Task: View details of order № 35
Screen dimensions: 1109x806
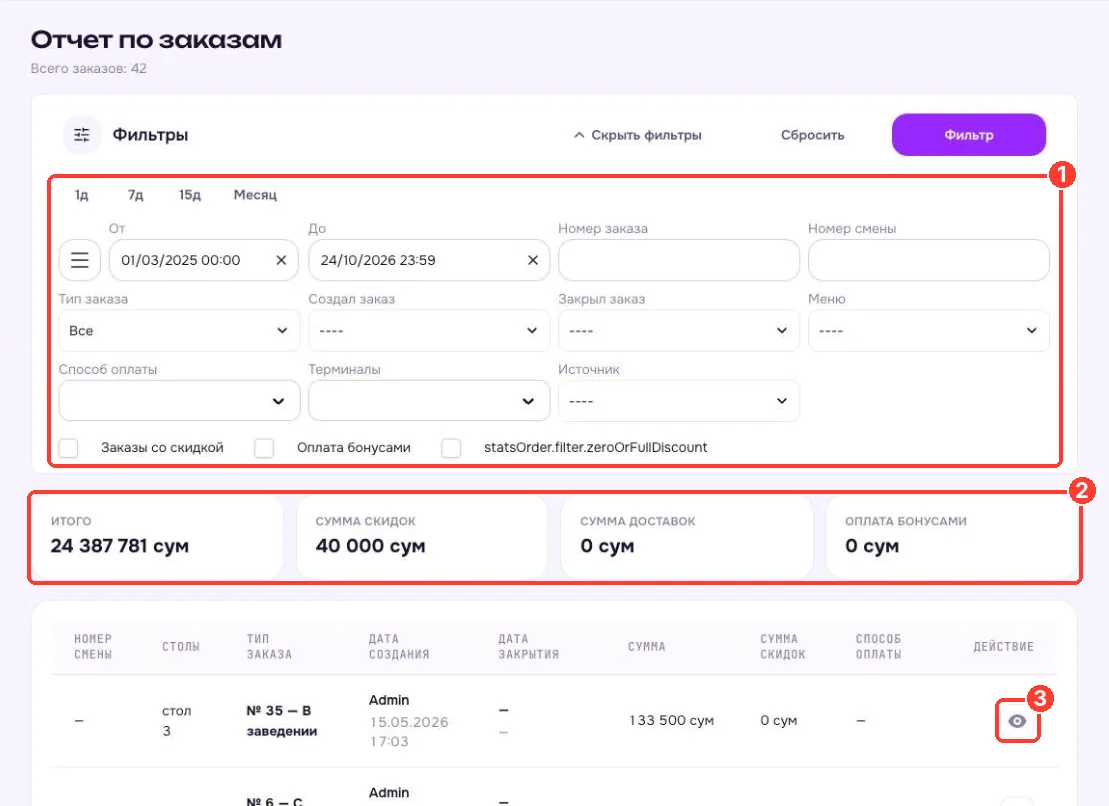Action: click(x=1017, y=721)
